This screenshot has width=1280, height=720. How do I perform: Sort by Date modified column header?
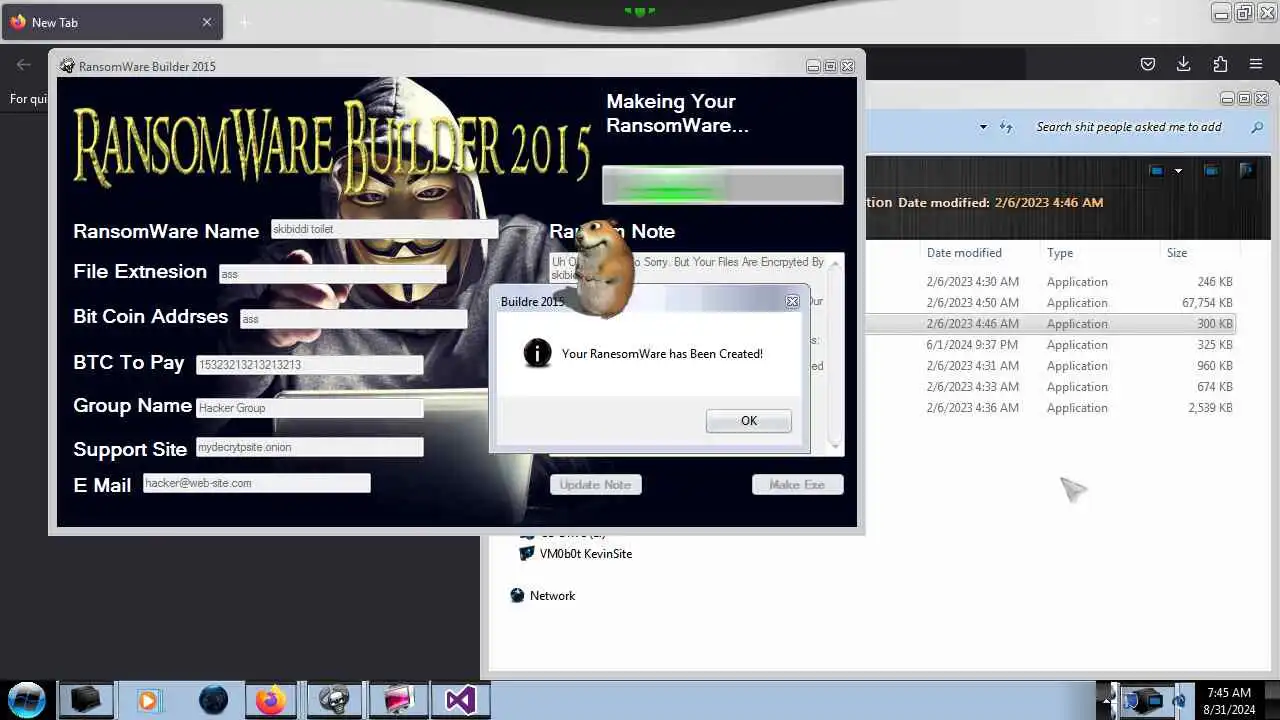[964, 253]
